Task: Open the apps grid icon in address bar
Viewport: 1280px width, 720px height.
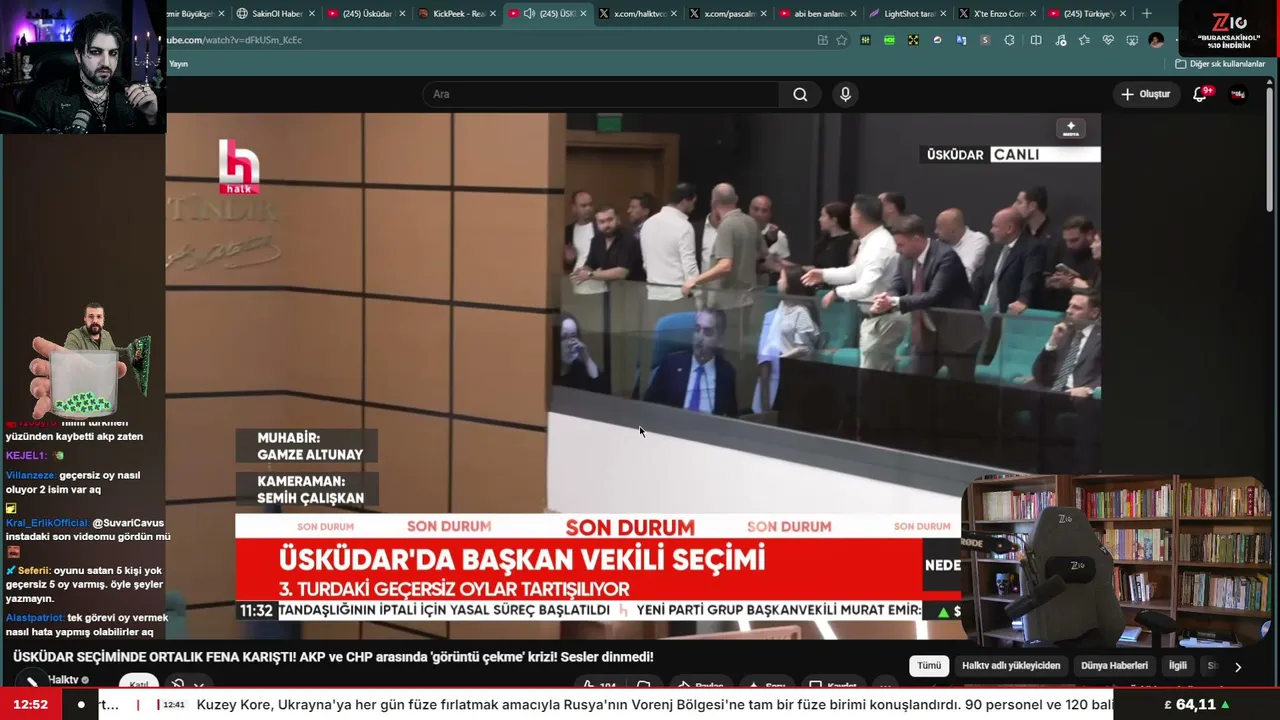Action: pos(822,40)
